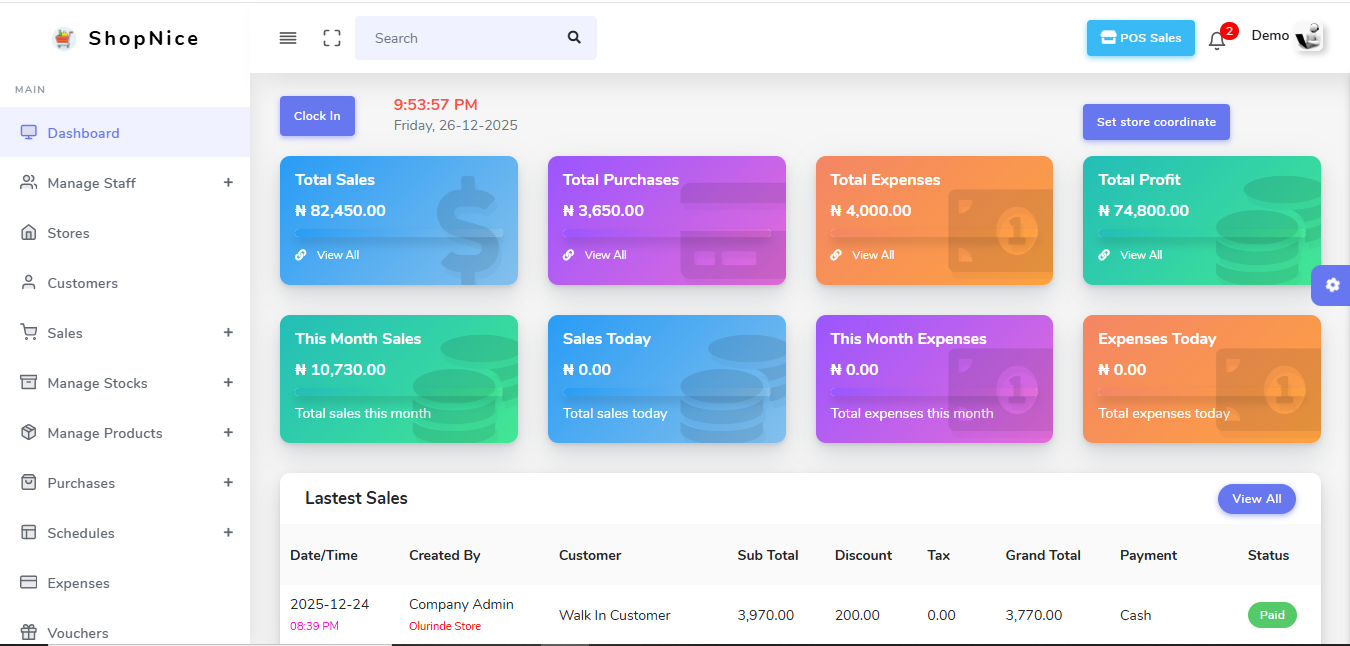Click the Expenses card icon in sidebar
Viewport: 1350px width, 646px height.
pos(28,583)
